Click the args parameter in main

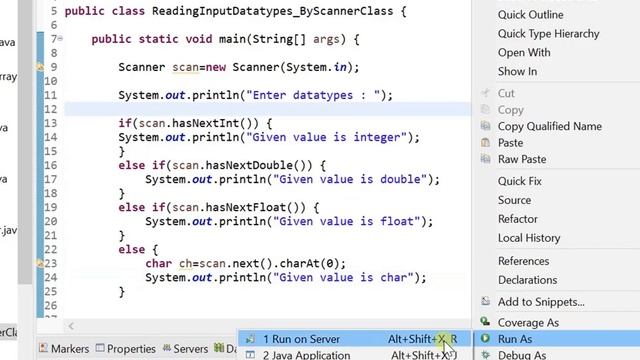point(326,40)
